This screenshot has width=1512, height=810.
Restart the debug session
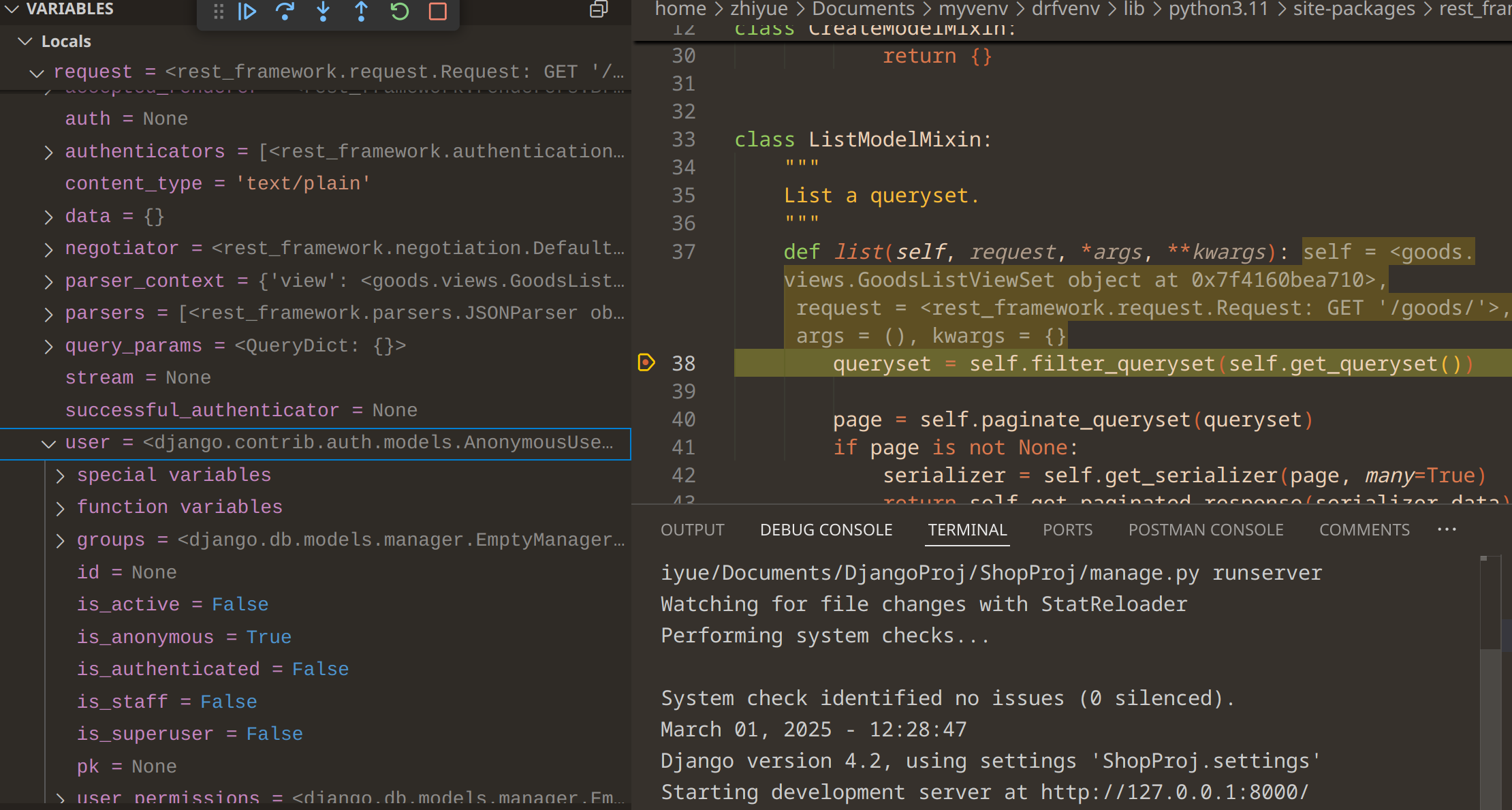coord(400,12)
